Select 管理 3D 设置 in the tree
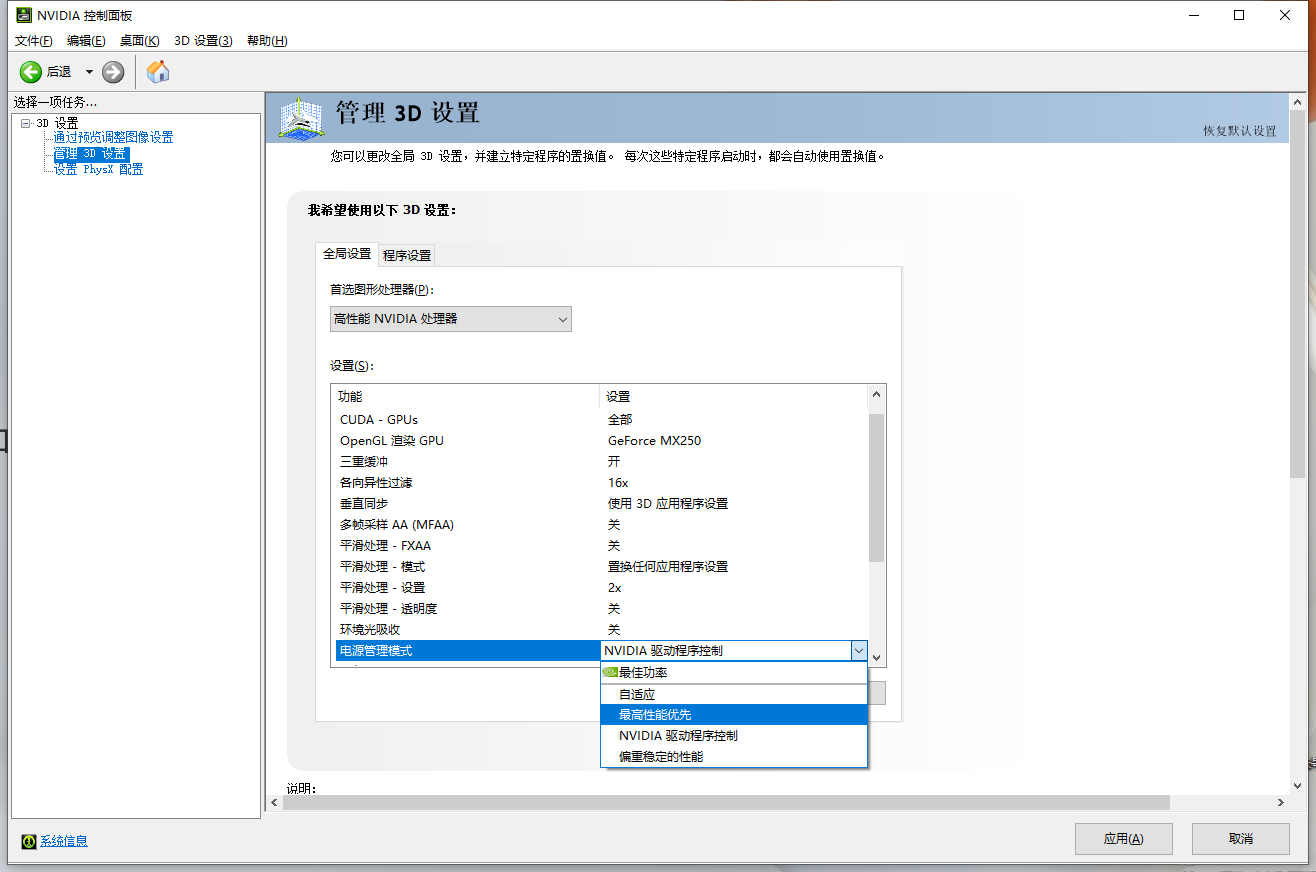Viewport: 1316px width, 872px height. coord(91,154)
